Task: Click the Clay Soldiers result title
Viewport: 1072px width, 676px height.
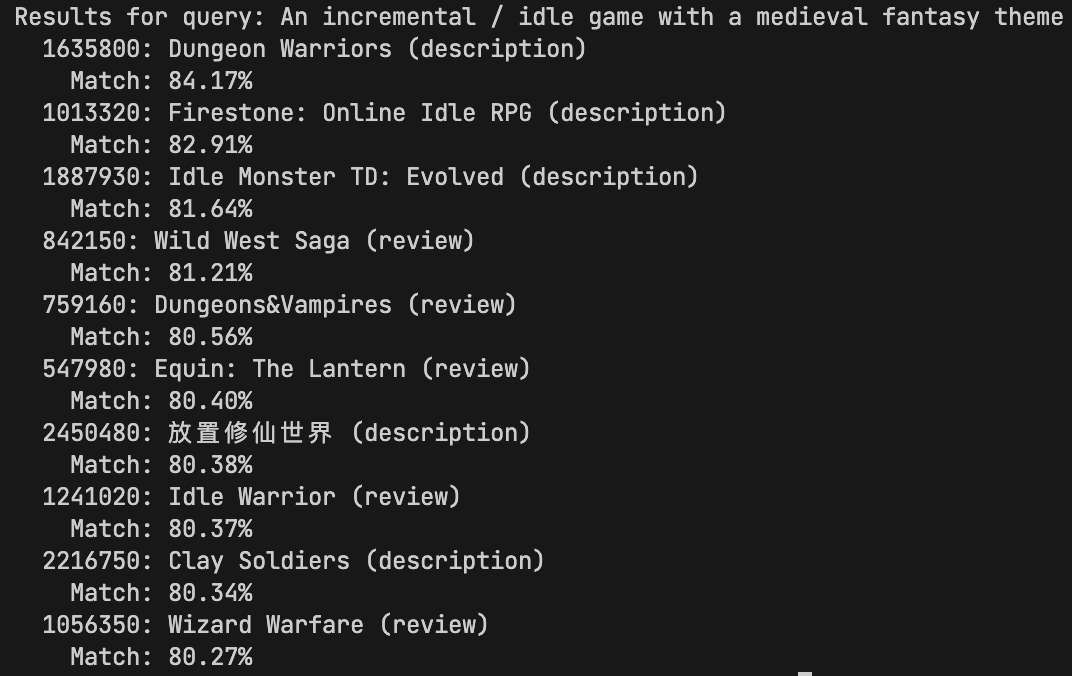Action: click(x=259, y=561)
